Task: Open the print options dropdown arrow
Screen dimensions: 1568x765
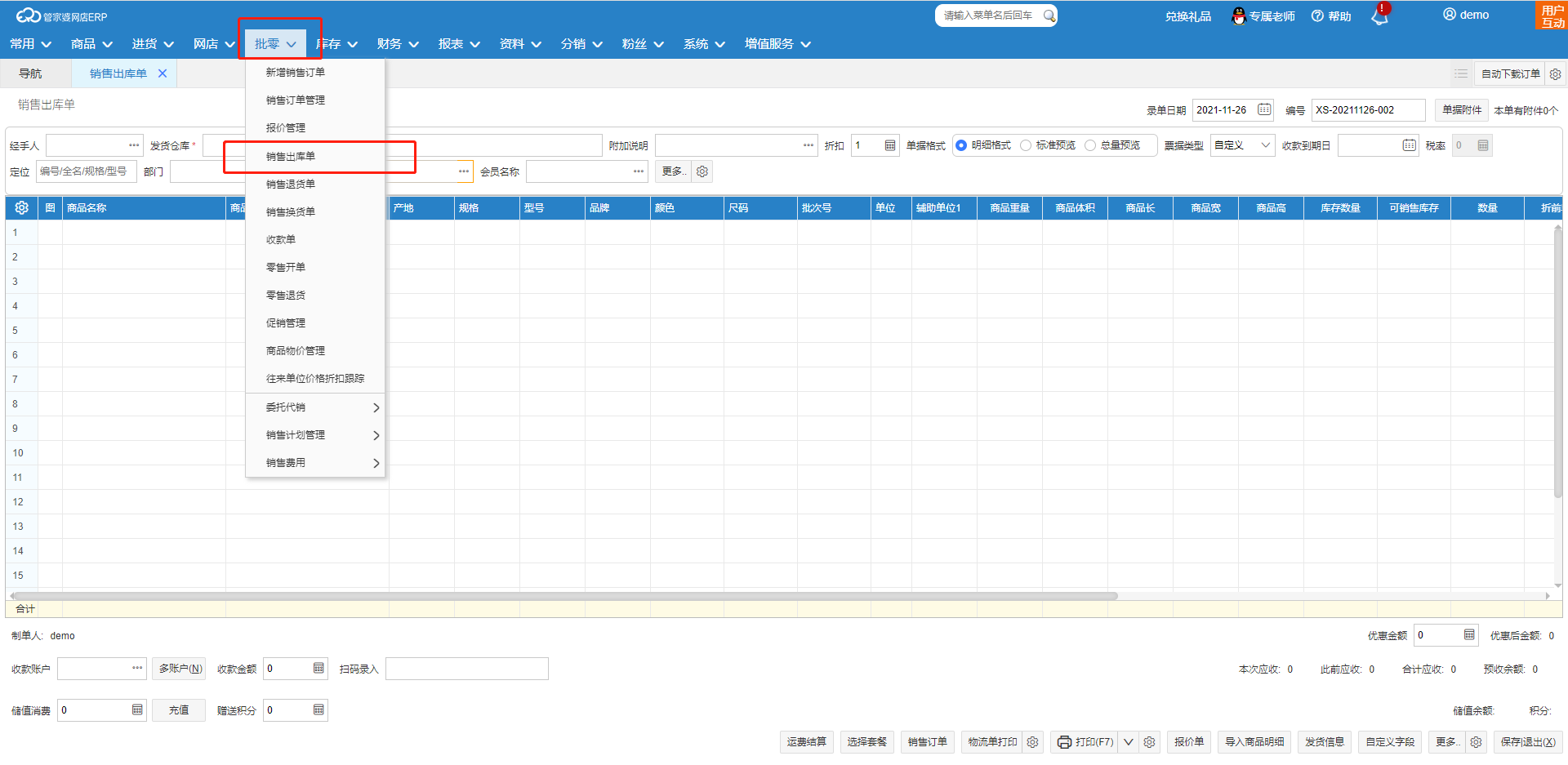Action: coord(1129,742)
